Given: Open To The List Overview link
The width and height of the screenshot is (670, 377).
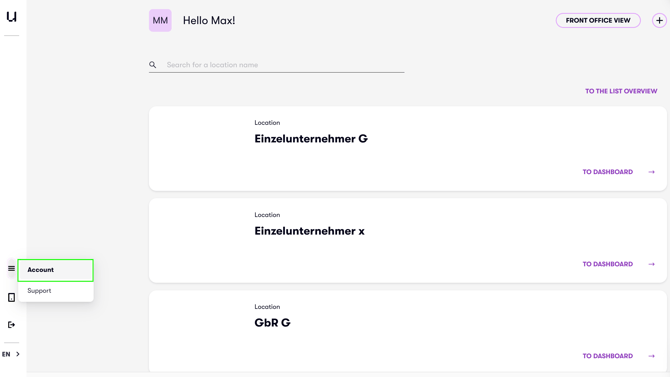Looking at the screenshot, I should pyautogui.click(x=621, y=91).
